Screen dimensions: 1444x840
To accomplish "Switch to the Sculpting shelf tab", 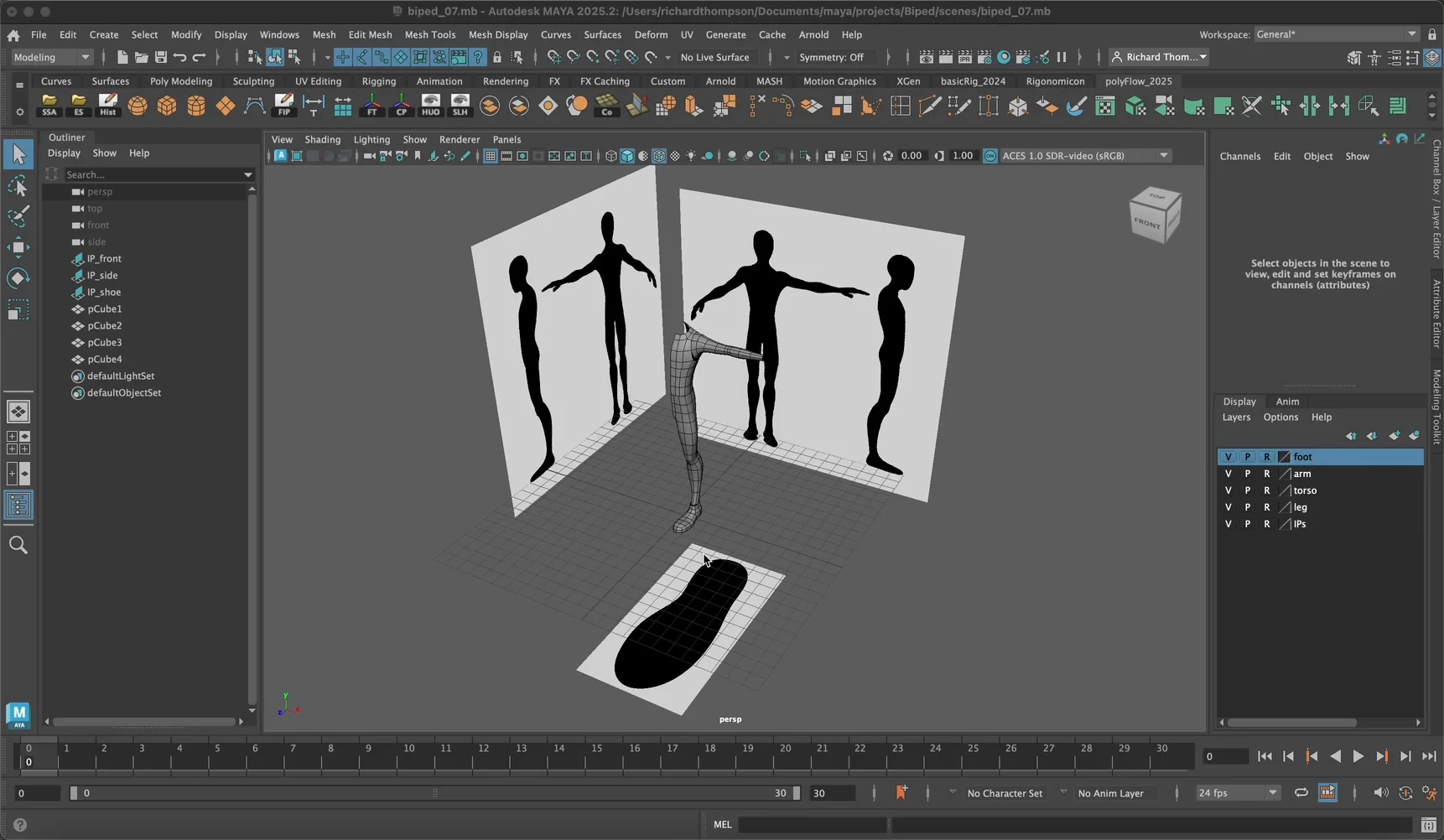I will coord(253,81).
